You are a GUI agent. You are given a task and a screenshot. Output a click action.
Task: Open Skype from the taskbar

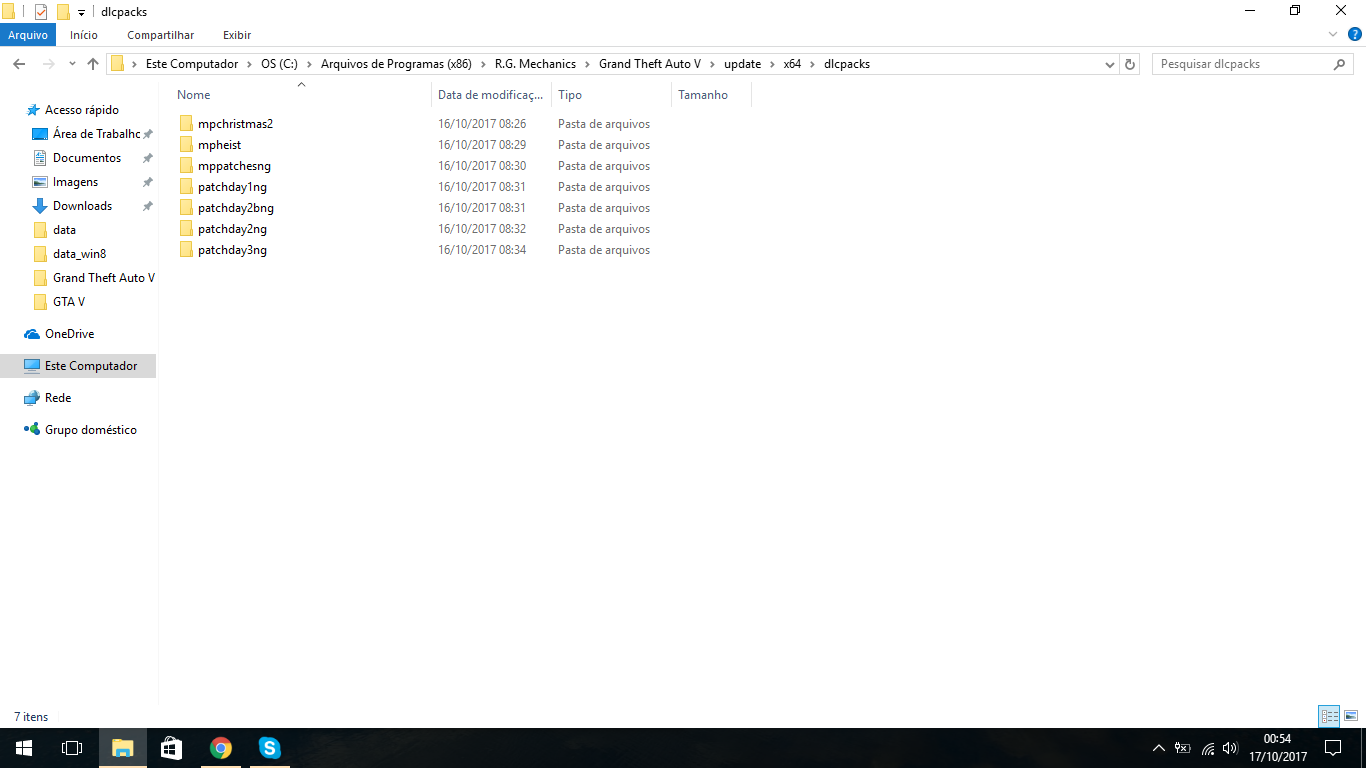click(269, 748)
